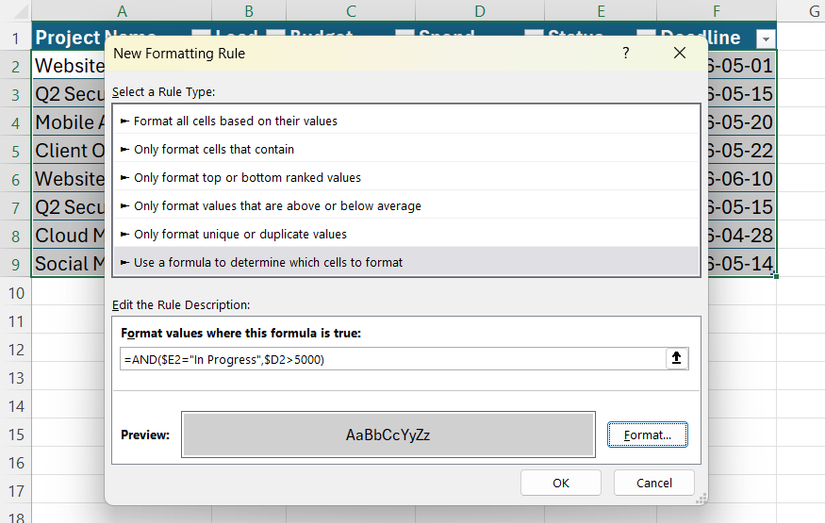Screen dimensions: 825x523
Task: Select column D header
Action: [x=479, y=11]
